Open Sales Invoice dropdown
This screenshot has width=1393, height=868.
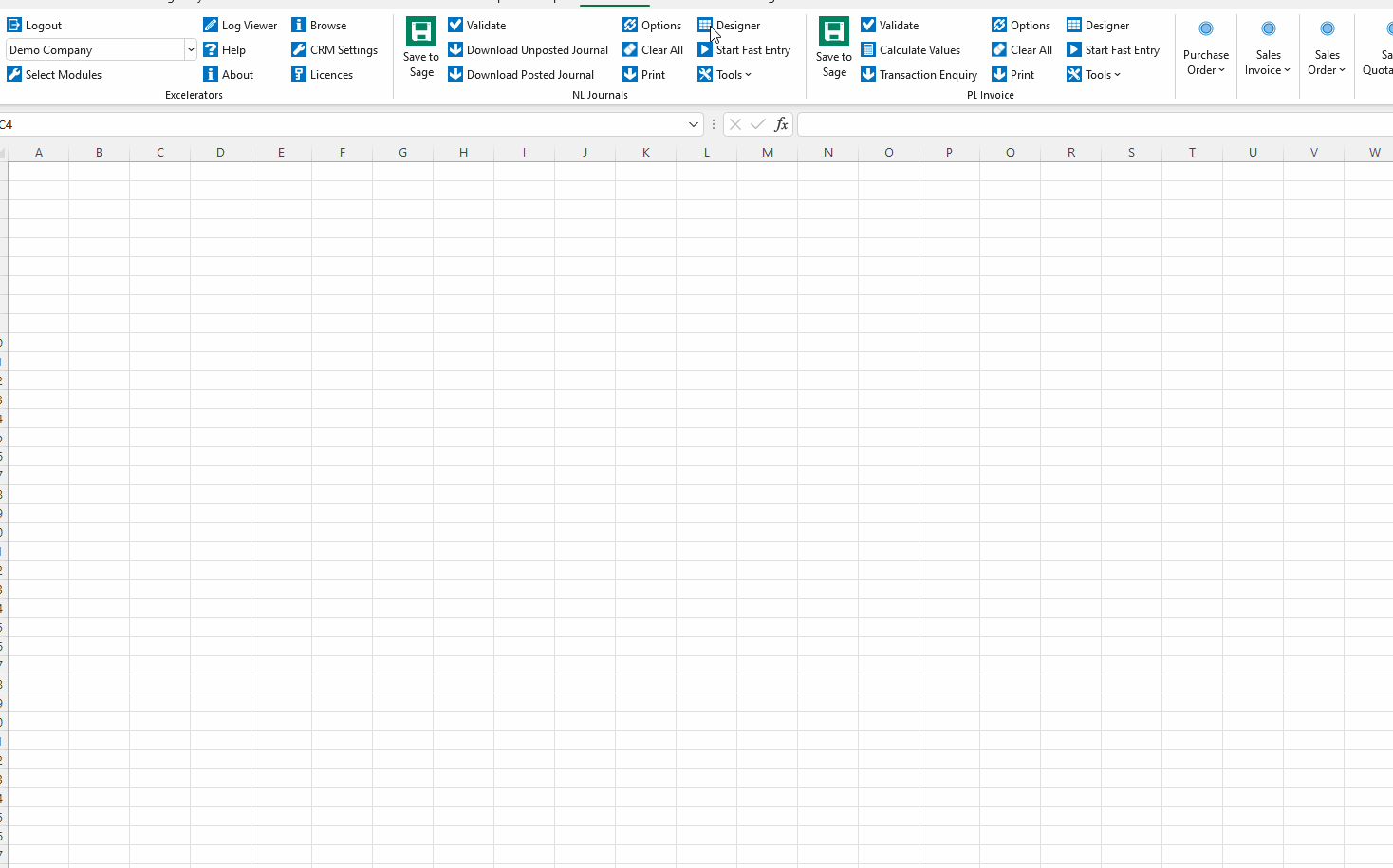point(1268,48)
